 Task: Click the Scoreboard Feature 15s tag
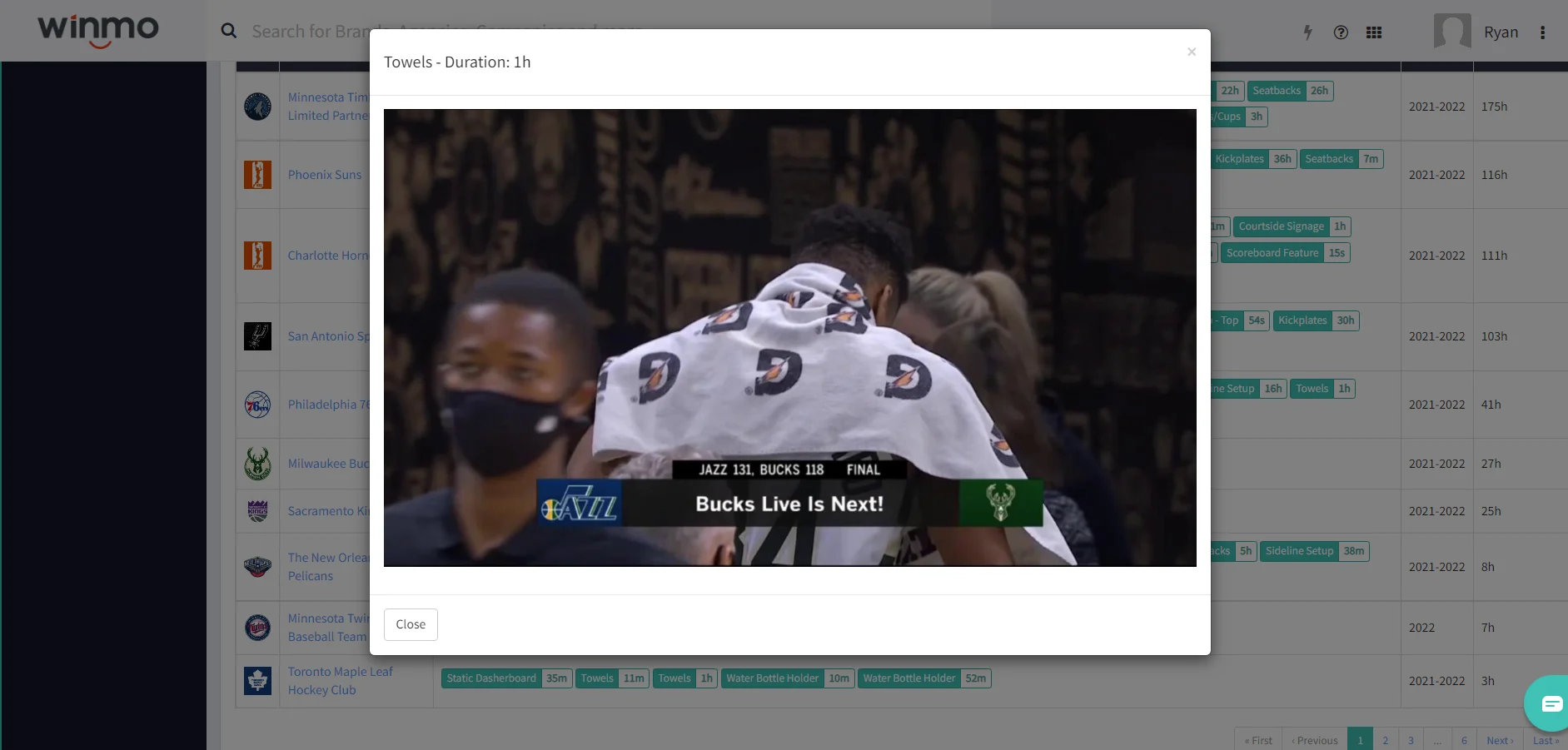1285,253
